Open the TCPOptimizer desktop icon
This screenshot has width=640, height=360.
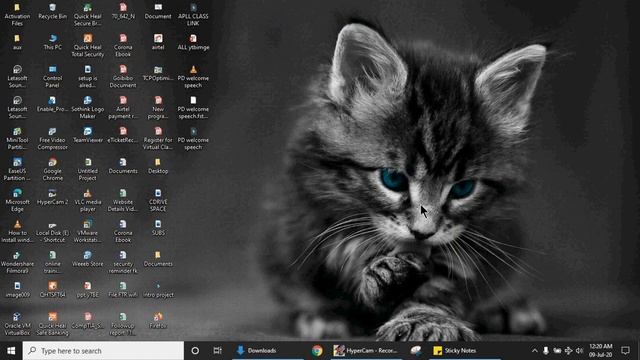158,73
